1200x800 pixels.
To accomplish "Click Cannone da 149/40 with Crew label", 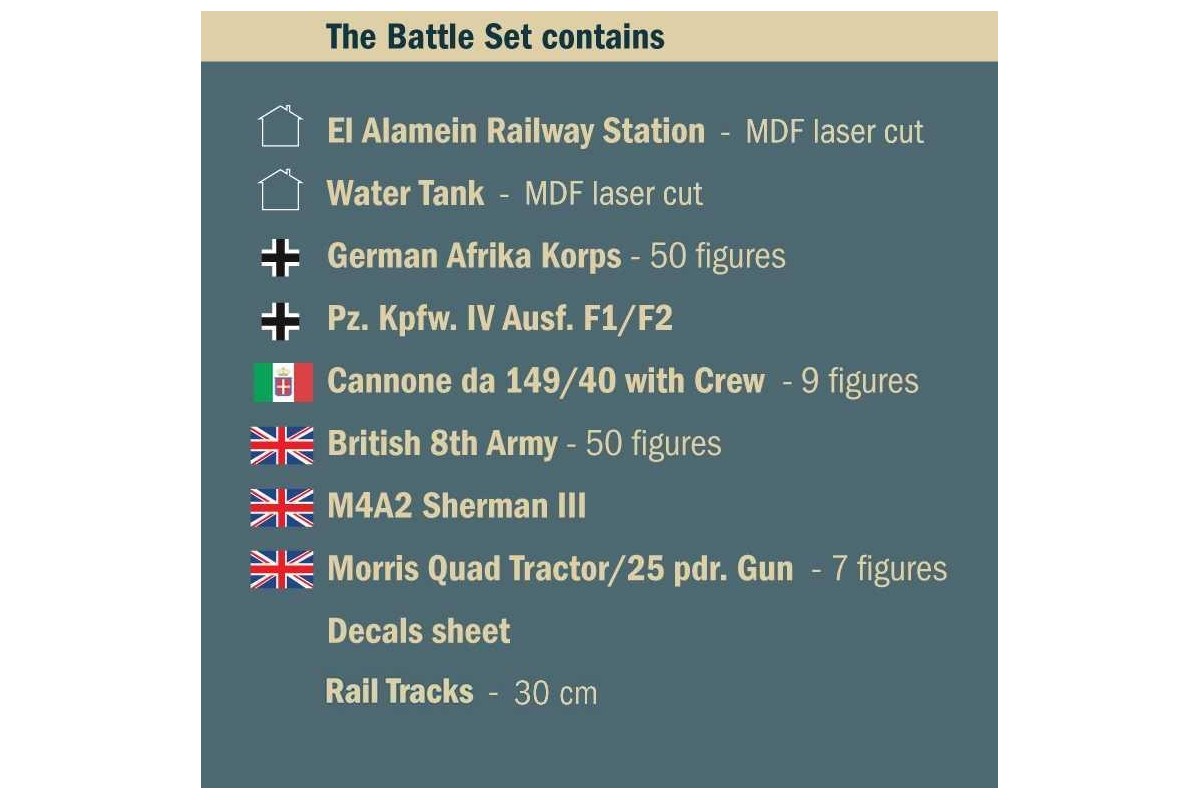I will click(x=546, y=381).
